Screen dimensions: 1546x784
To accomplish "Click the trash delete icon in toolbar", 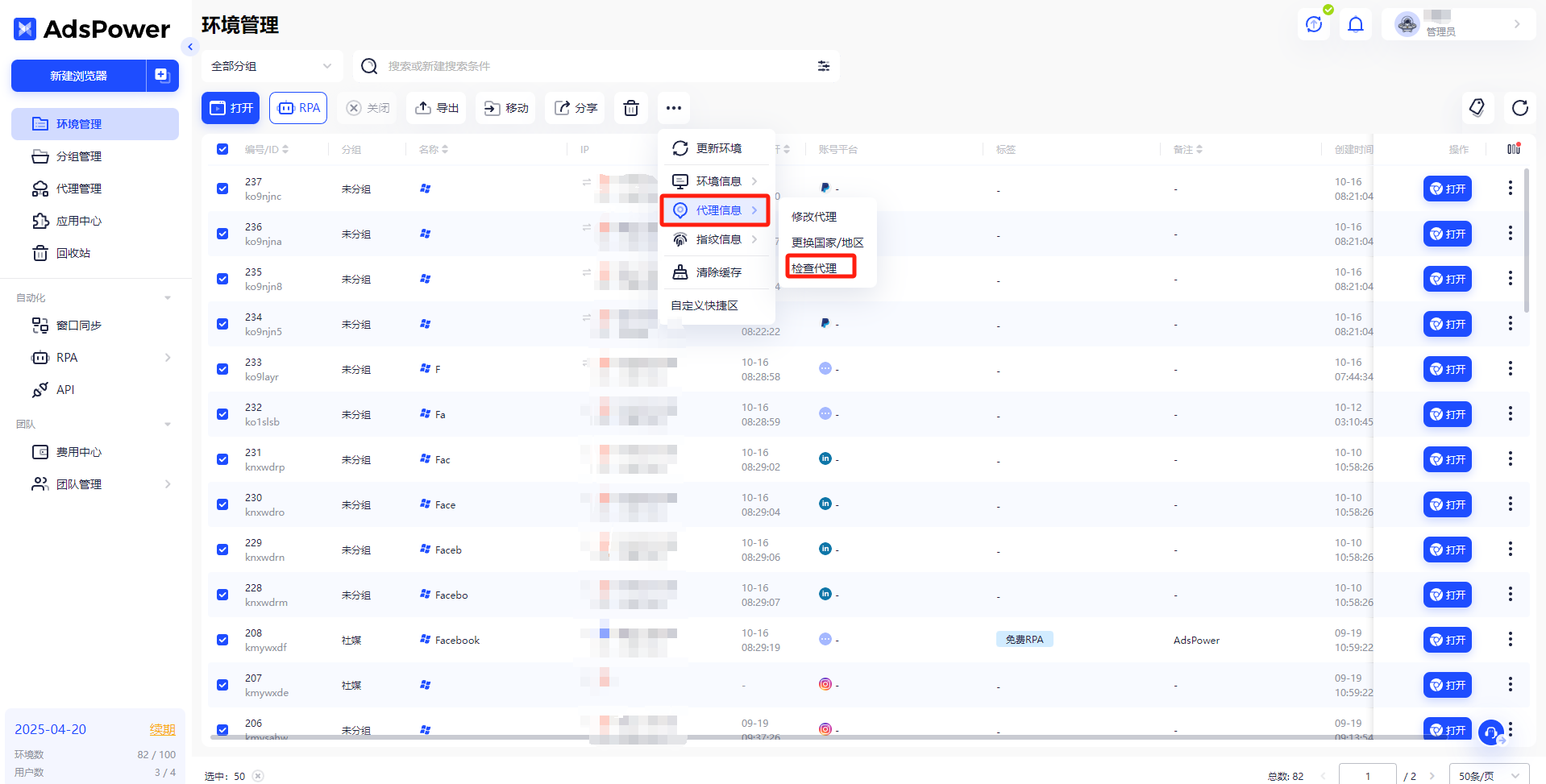I will [631, 108].
